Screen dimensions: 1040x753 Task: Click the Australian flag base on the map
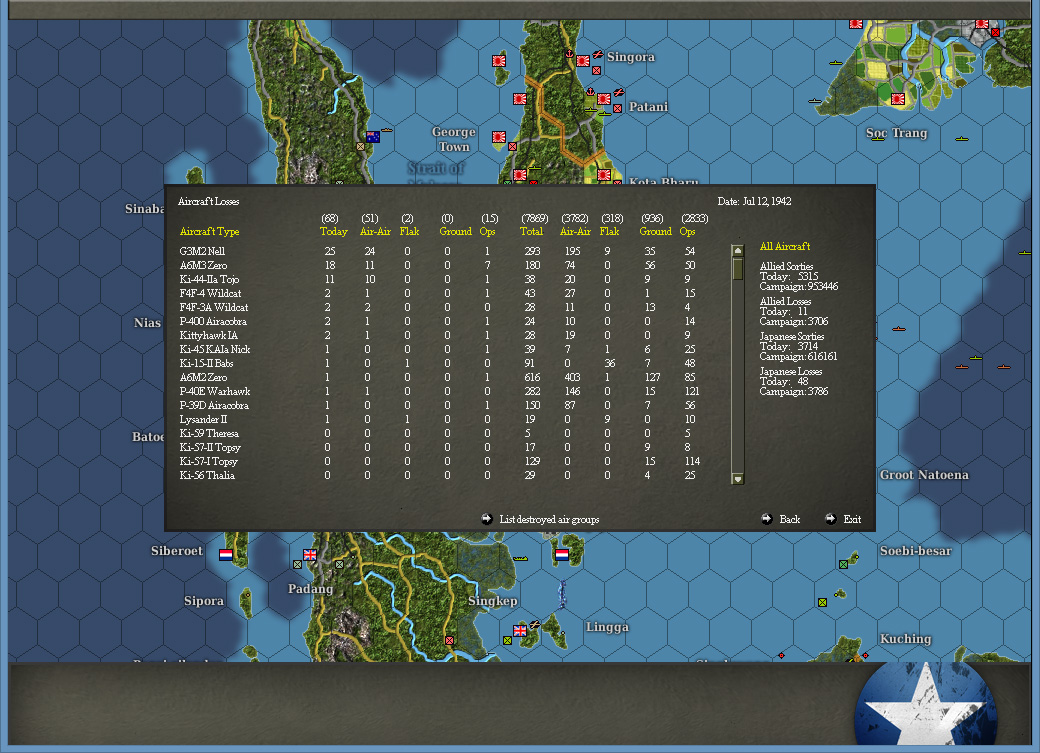[x=373, y=137]
